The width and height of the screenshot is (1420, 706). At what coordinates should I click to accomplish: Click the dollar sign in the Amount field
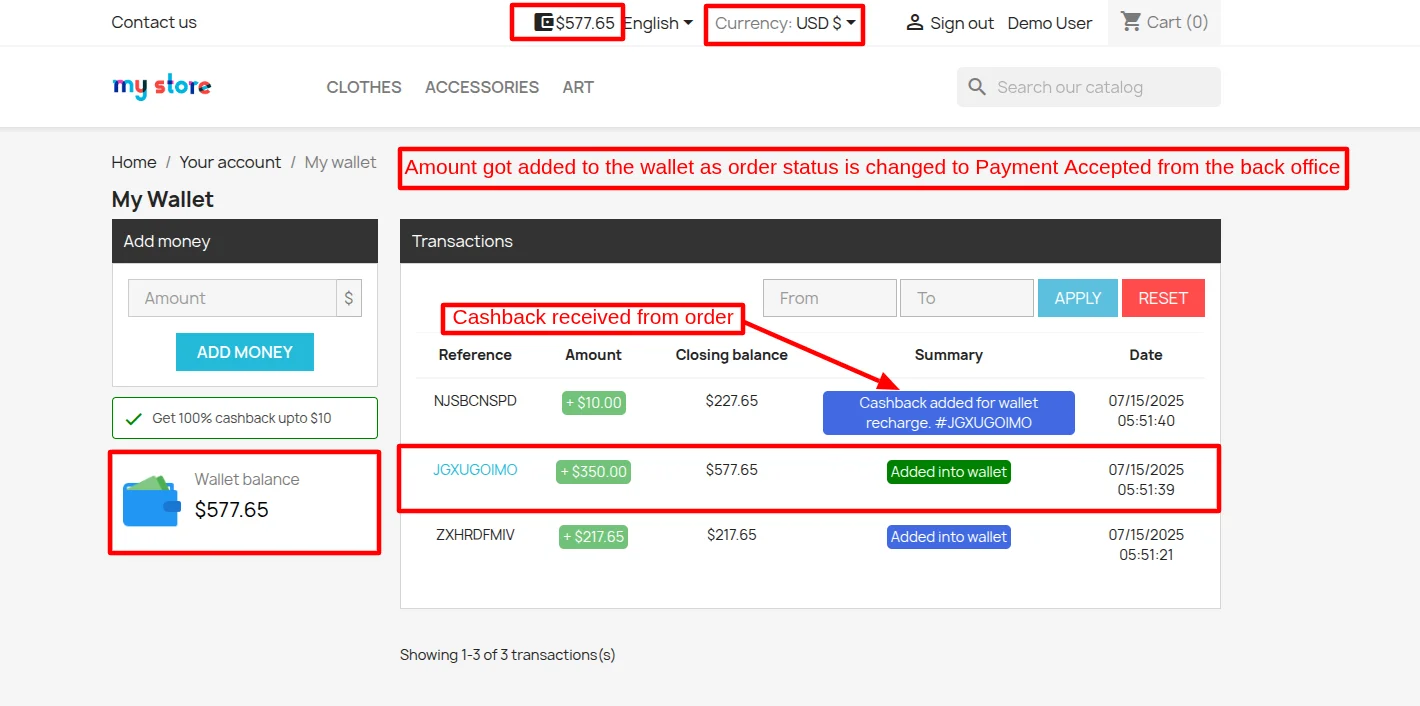(x=348, y=297)
